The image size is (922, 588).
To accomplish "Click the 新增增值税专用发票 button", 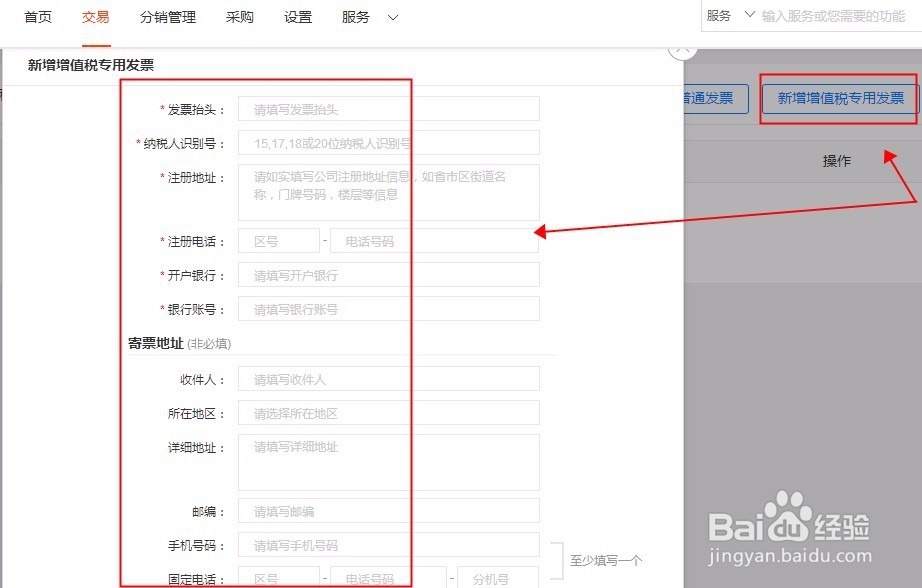I will pos(840,98).
